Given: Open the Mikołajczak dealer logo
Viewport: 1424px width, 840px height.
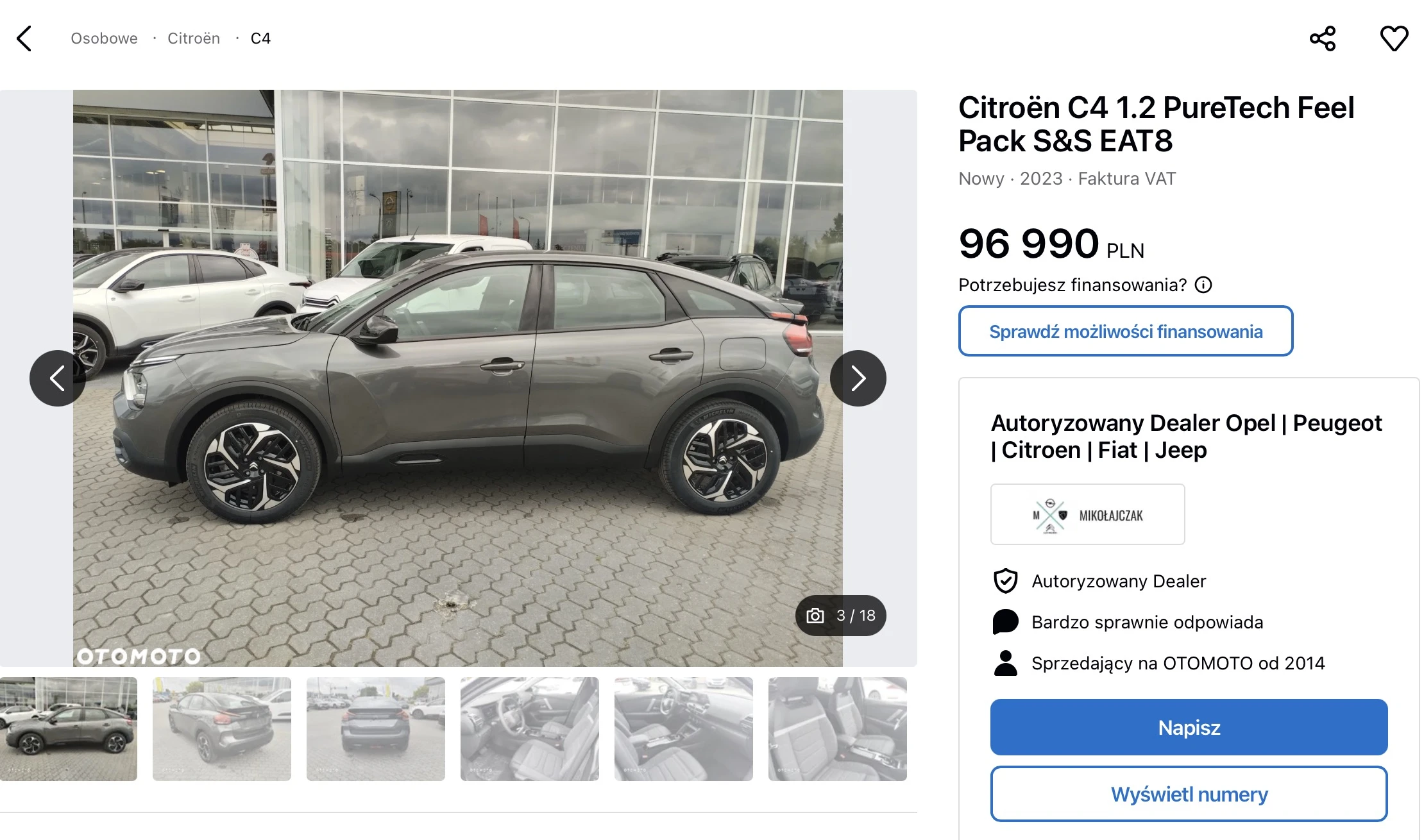Looking at the screenshot, I should pyautogui.click(x=1088, y=514).
